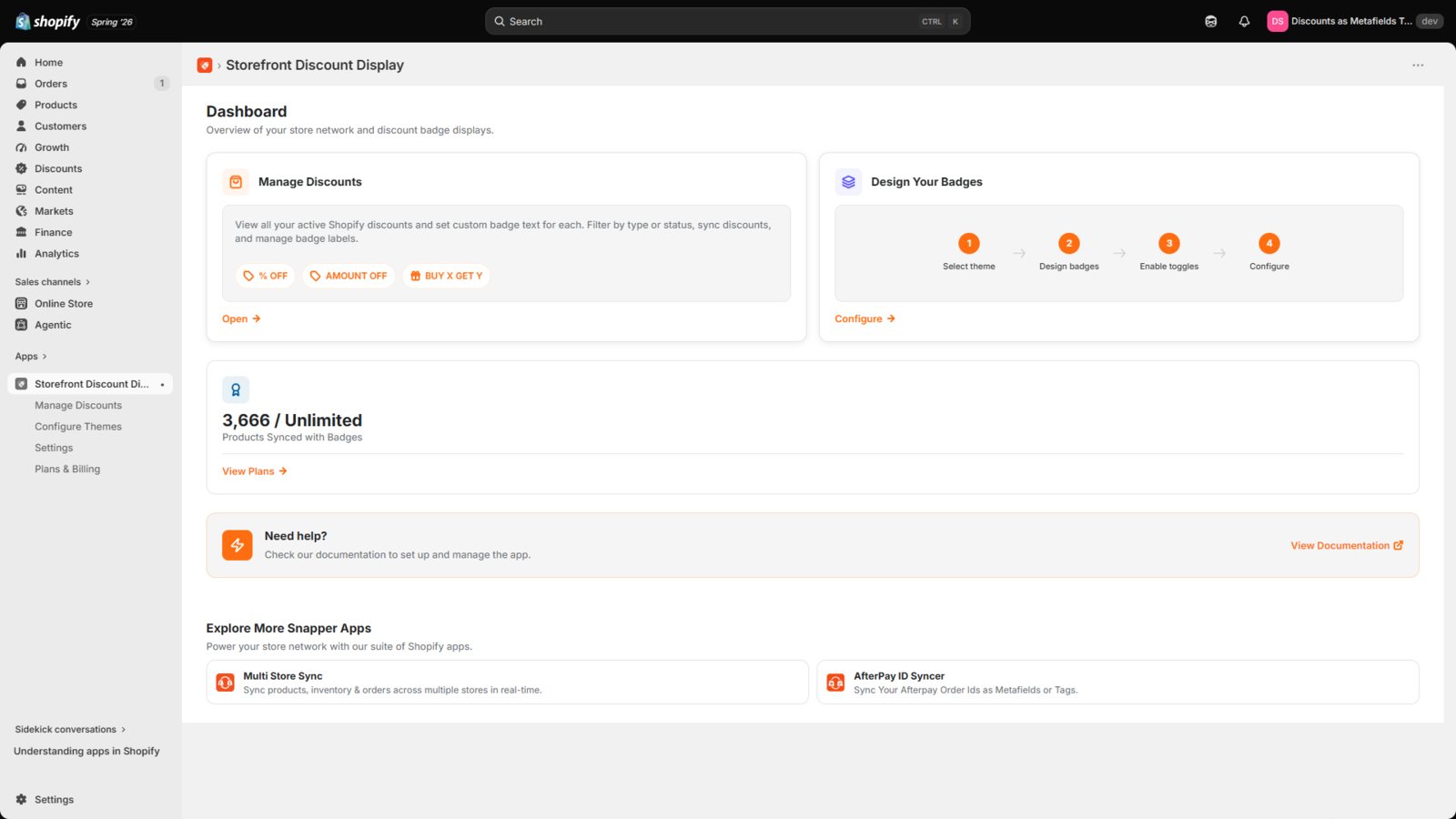Open the store switcher dropdown
Viewport: 1456px width, 819px height.
click(x=1355, y=21)
